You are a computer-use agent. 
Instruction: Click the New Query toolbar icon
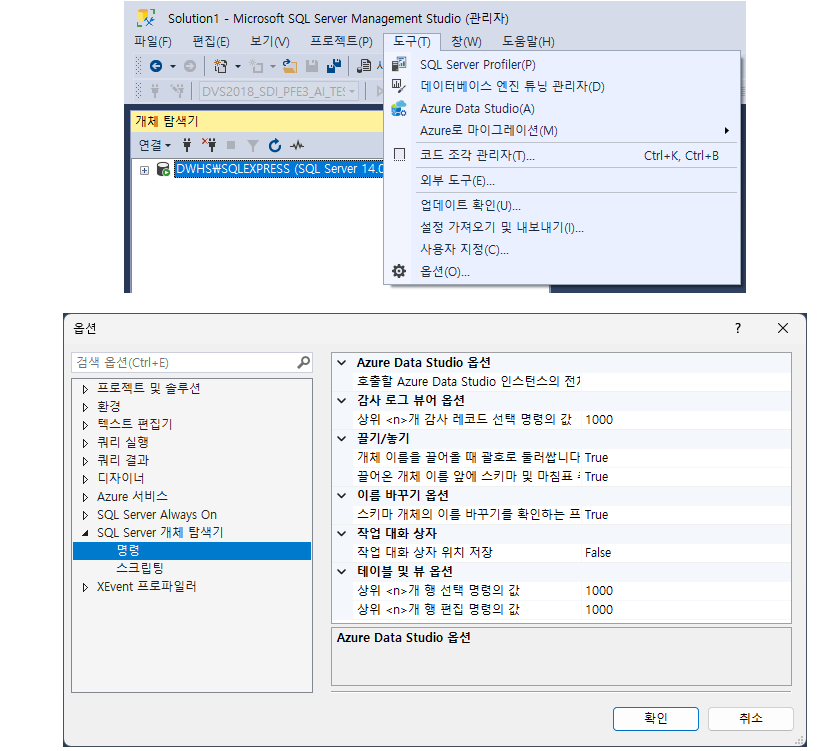click(x=364, y=66)
